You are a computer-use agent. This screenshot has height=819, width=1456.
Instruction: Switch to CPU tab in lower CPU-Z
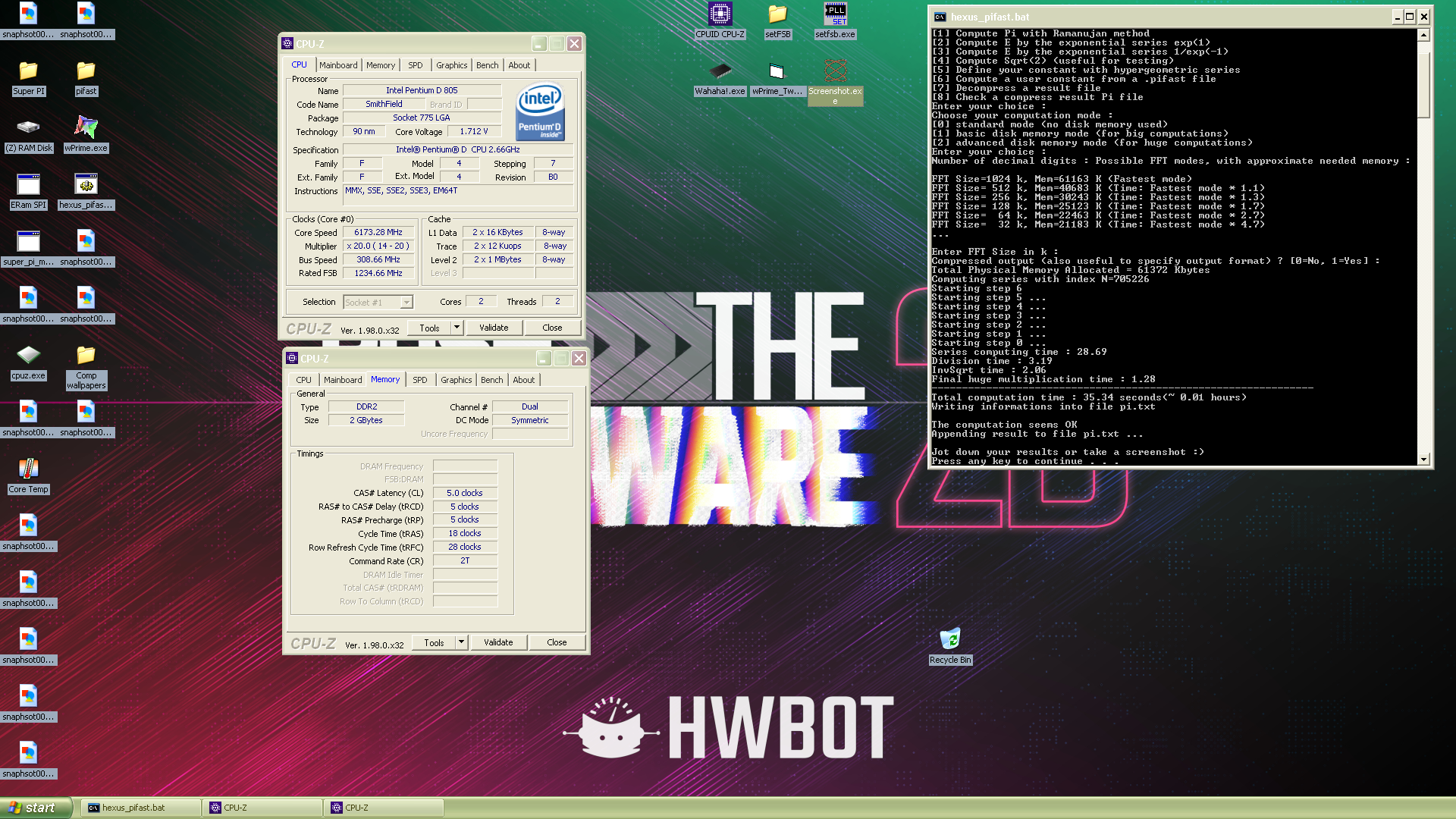(x=303, y=380)
